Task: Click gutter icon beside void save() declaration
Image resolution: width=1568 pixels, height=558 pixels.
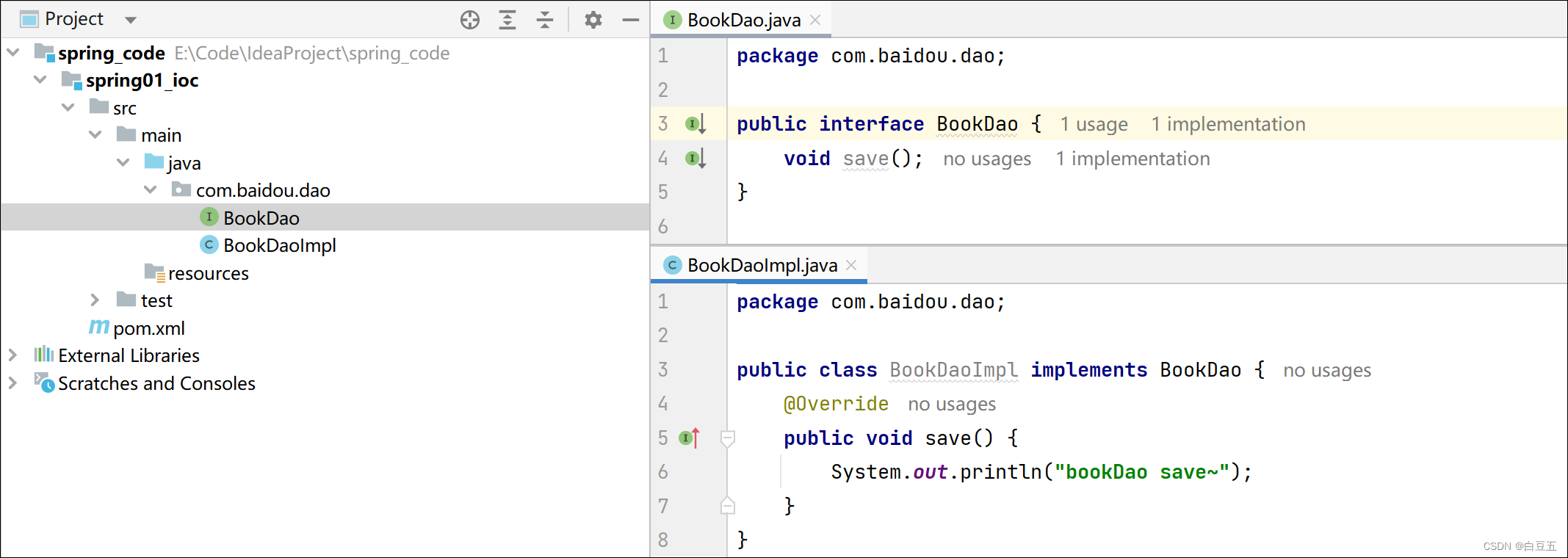Action: (695, 159)
